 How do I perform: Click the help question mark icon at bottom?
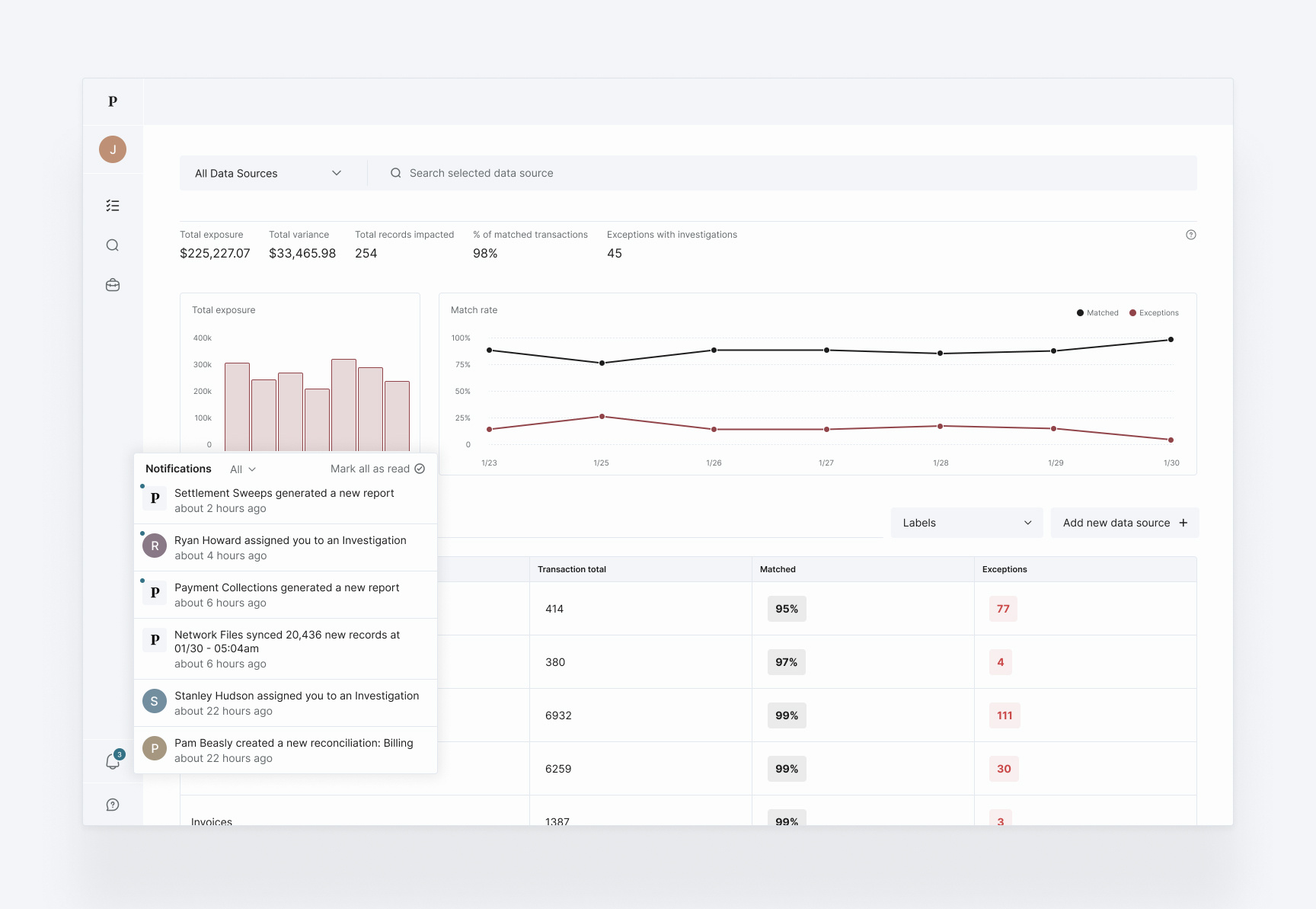112,804
